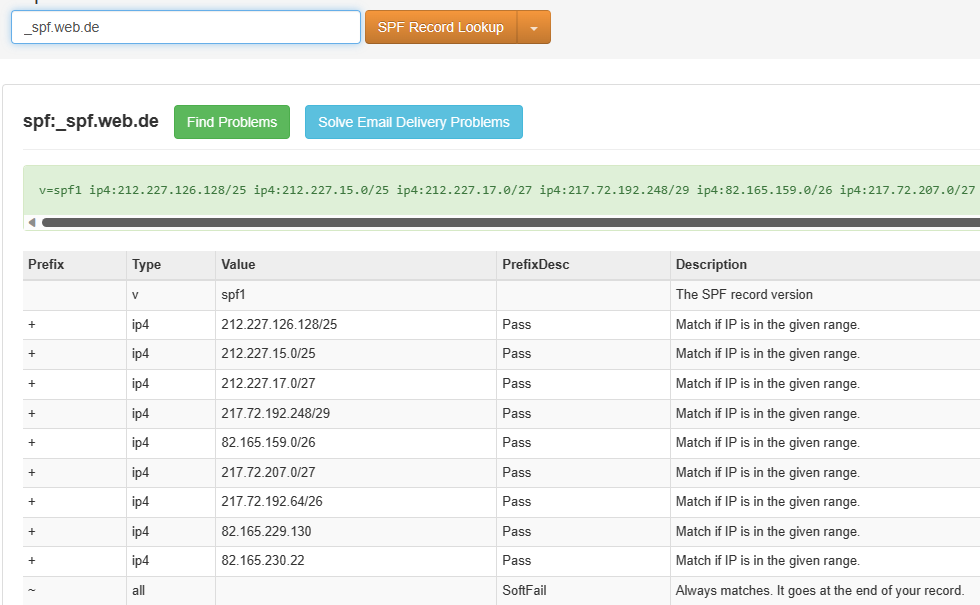Open the dropdown arrow beside SPF Record Lookup
This screenshot has height=605, width=980.
(x=534, y=27)
